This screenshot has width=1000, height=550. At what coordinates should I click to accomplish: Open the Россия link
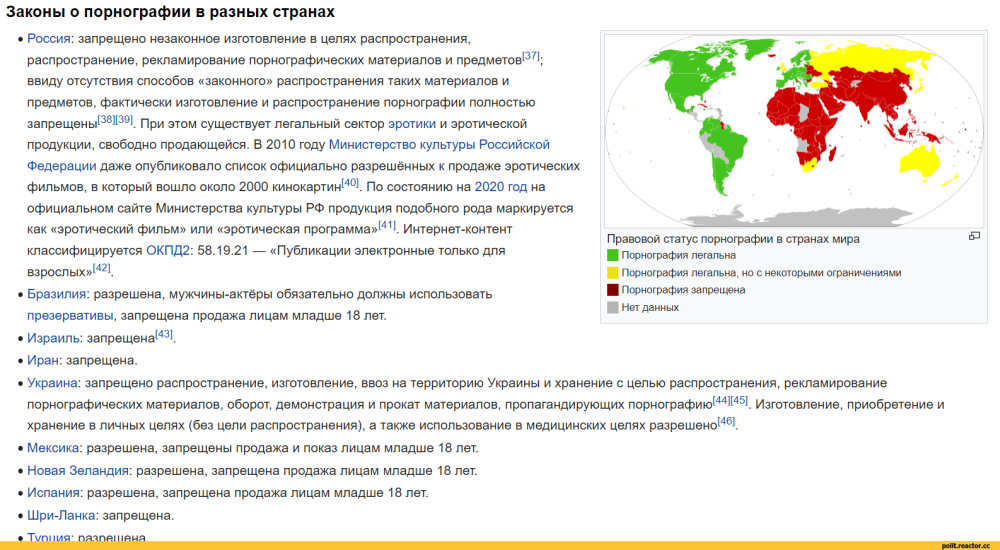[48, 39]
